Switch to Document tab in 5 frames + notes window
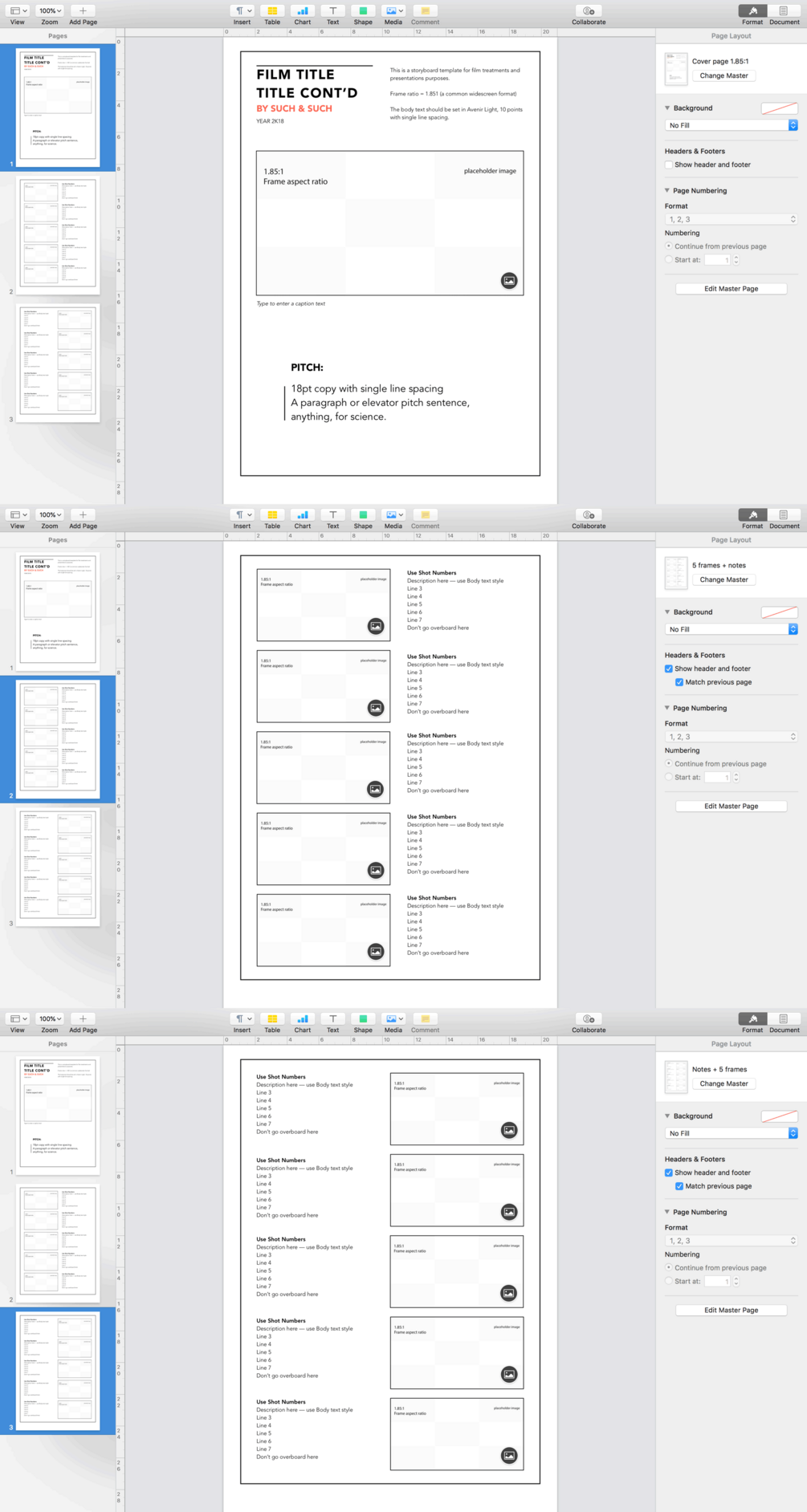 pos(783,515)
